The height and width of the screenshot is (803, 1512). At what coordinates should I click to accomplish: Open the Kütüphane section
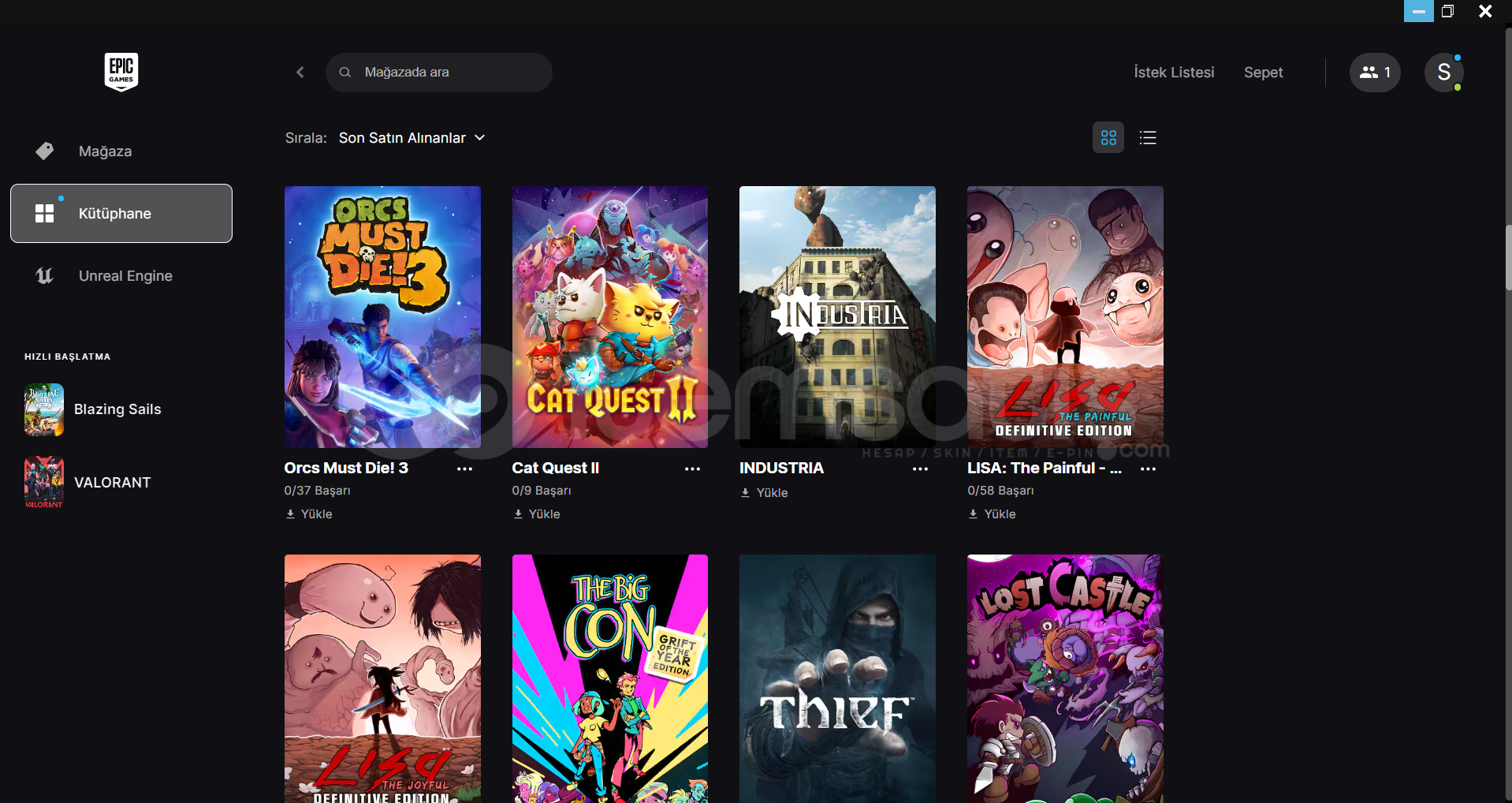pyautogui.click(x=121, y=213)
